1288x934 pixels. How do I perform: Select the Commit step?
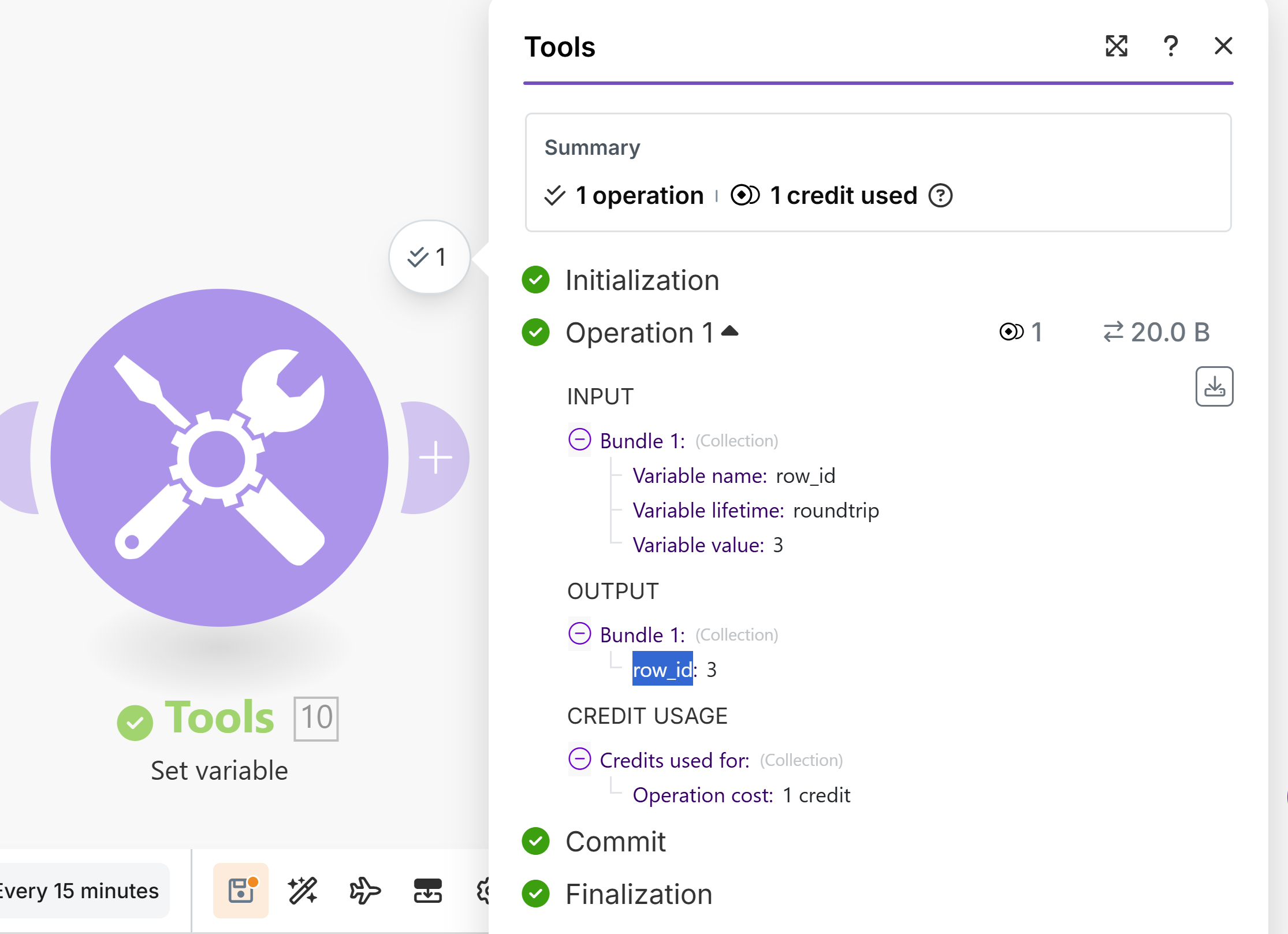click(615, 842)
